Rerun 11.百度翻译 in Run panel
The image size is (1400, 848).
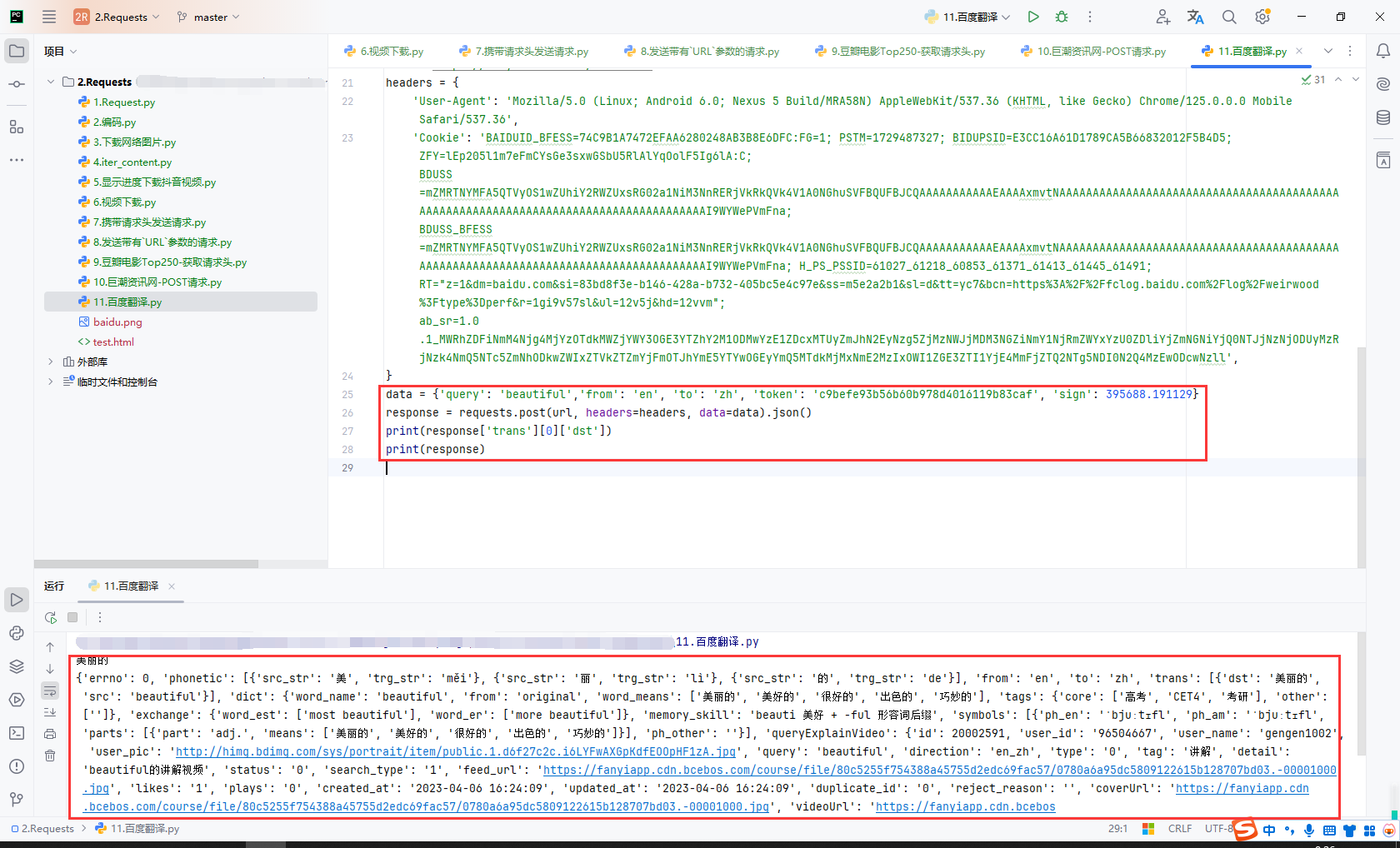pyautogui.click(x=51, y=617)
